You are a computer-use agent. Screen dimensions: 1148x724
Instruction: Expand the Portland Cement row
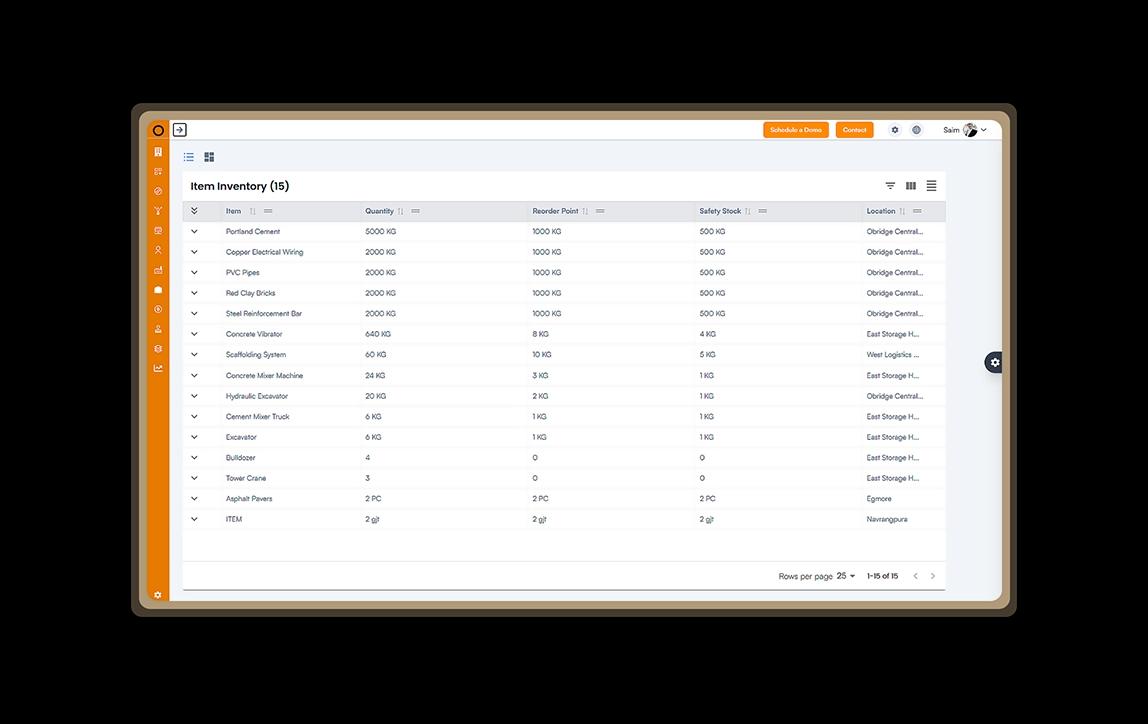[194, 231]
